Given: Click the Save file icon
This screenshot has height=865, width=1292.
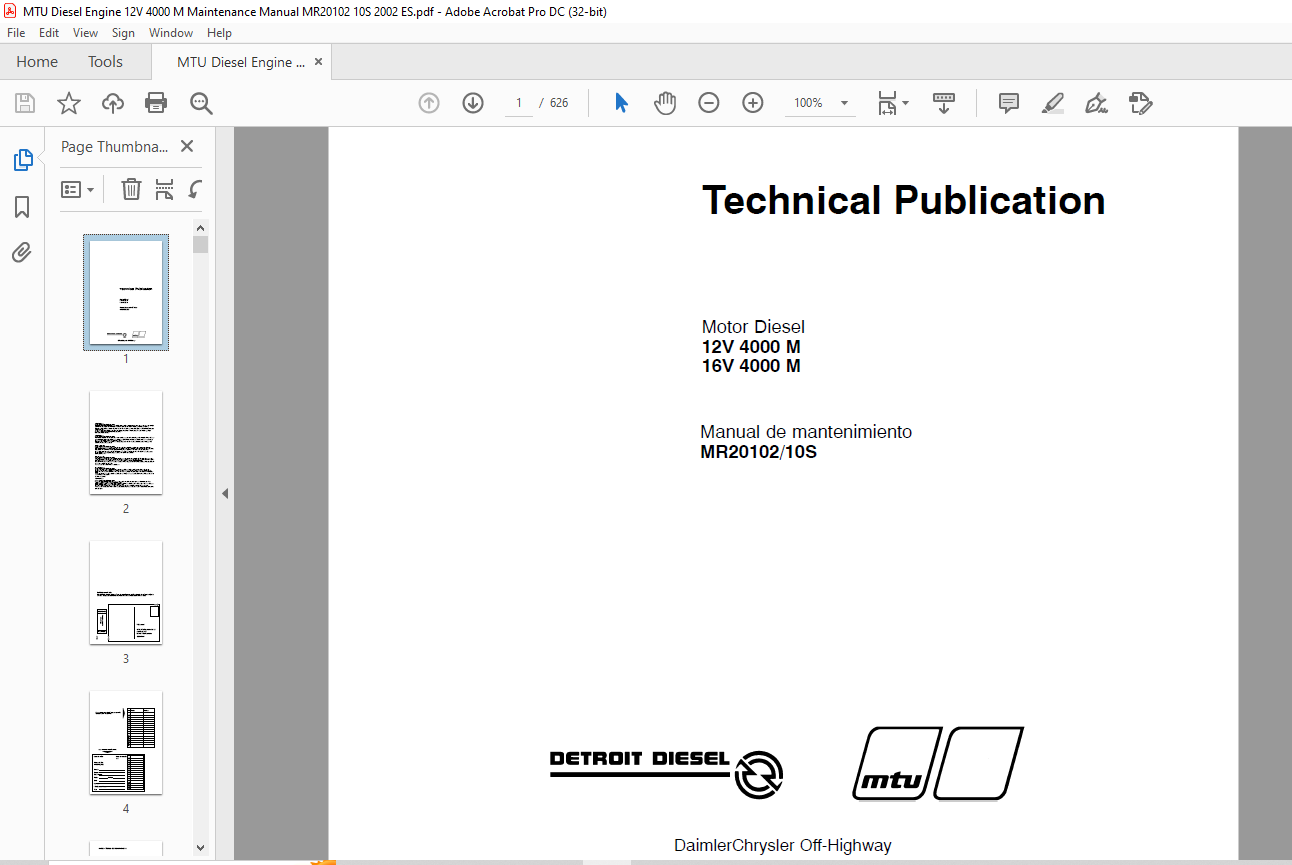Looking at the screenshot, I should point(25,103).
